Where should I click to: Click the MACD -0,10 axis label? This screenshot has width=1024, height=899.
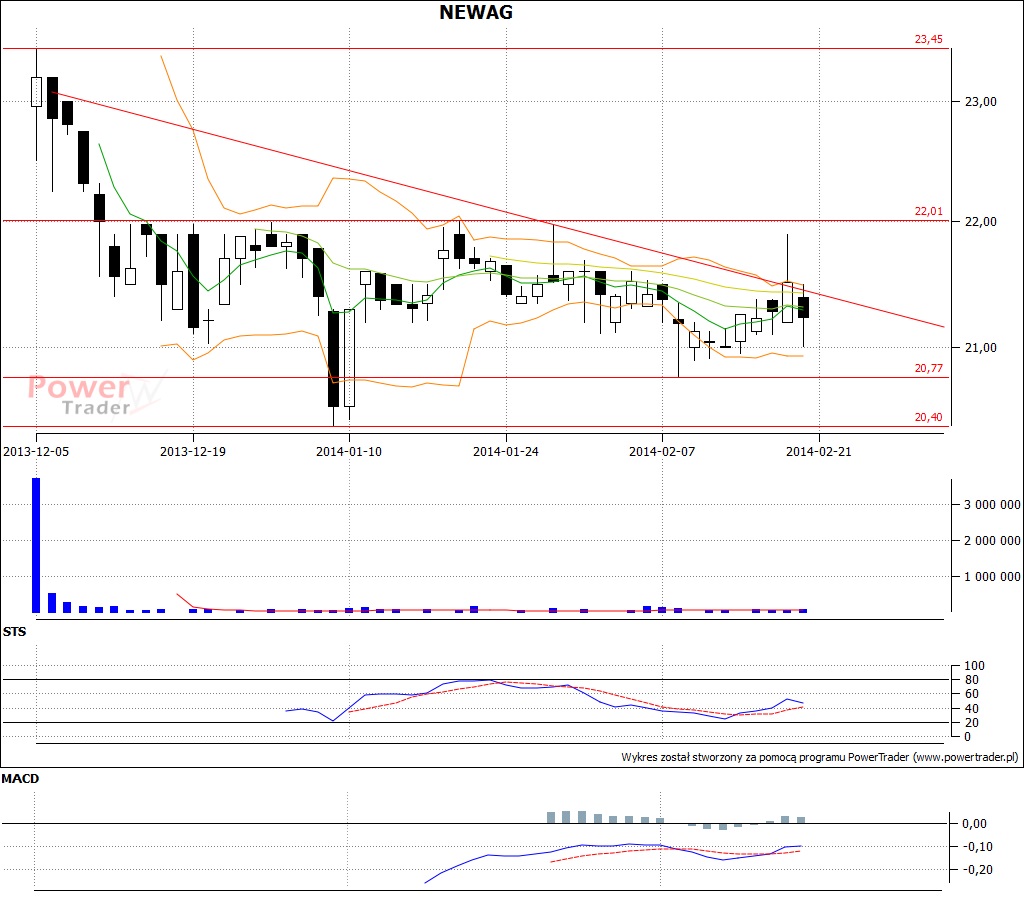pos(977,847)
